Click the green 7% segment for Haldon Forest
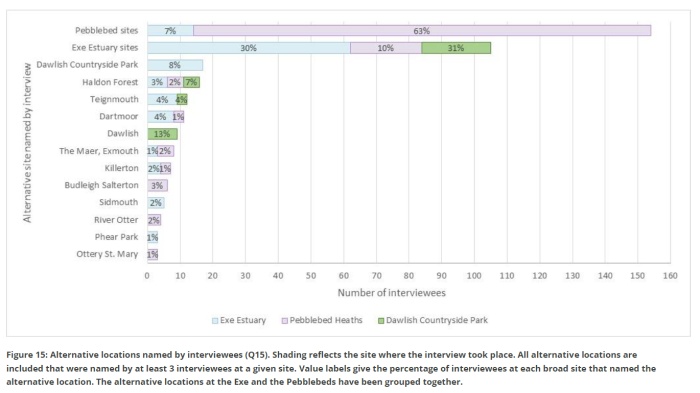700x393 pixels. click(191, 82)
